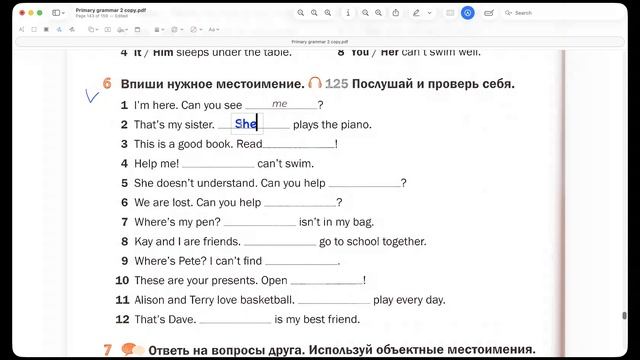This screenshot has width=640, height=360.
Task: Click the text 'Where's my pen?'
Action: 177,222
